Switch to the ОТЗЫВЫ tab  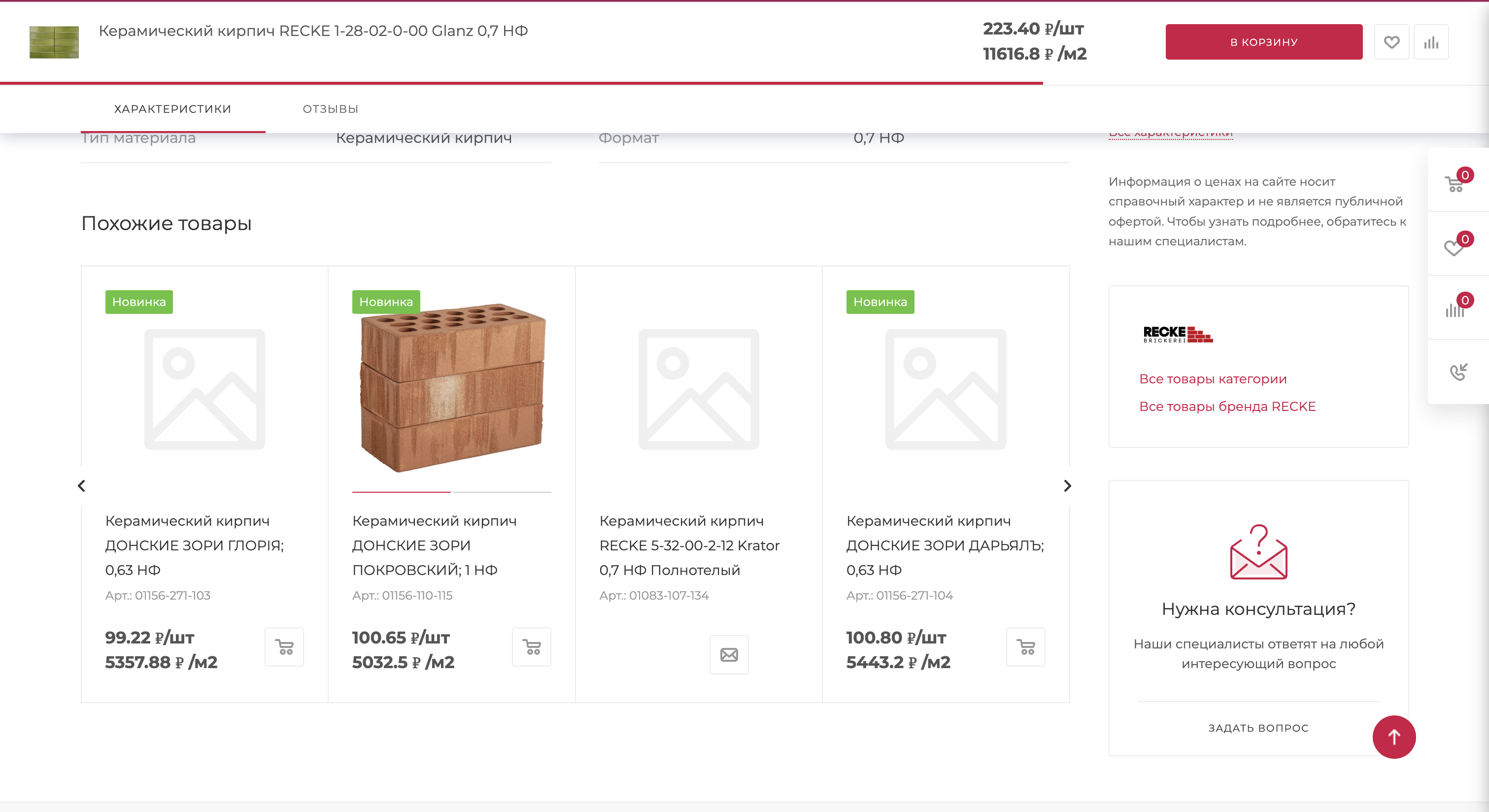point(330,109)
